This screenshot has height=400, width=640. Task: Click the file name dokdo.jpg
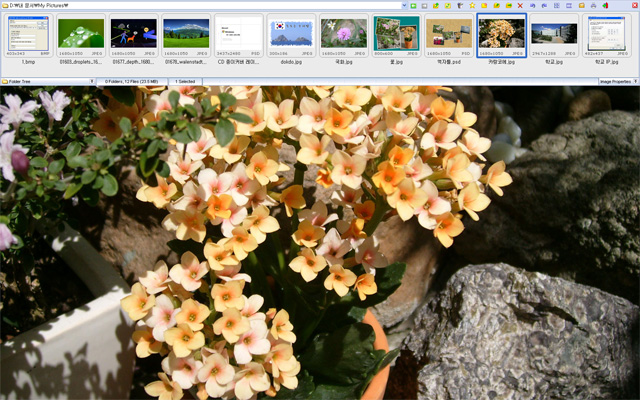(x=291, y=62)
